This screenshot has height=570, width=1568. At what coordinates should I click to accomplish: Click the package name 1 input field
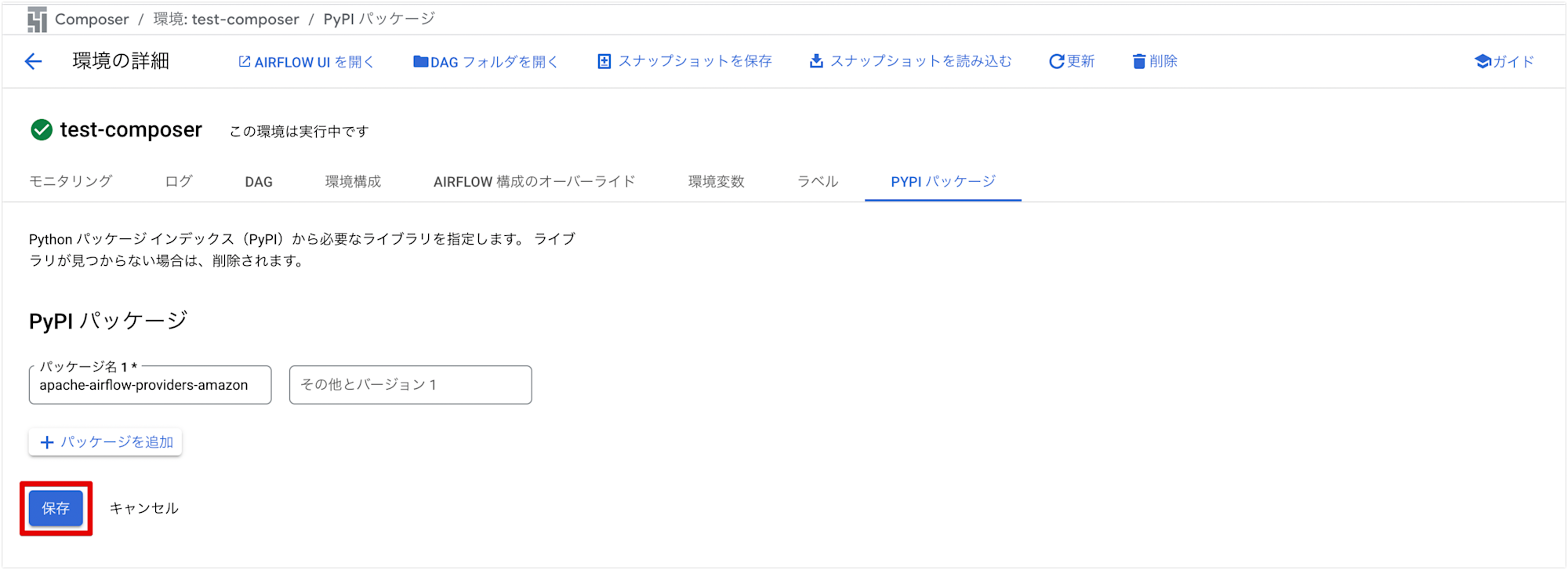tap(150, 385)
